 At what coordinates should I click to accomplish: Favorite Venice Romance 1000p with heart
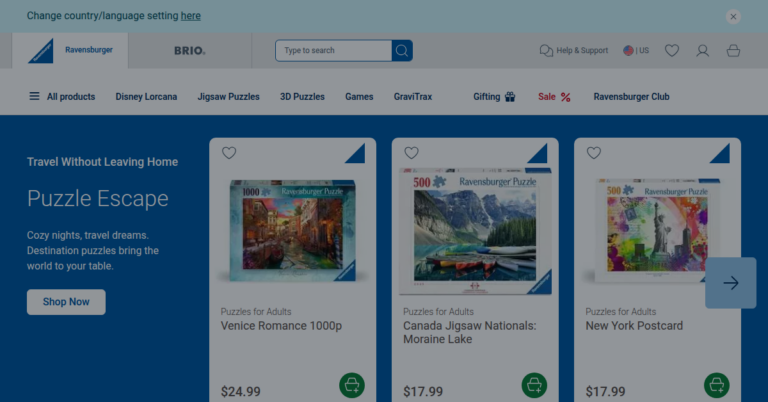click(229, 153)
